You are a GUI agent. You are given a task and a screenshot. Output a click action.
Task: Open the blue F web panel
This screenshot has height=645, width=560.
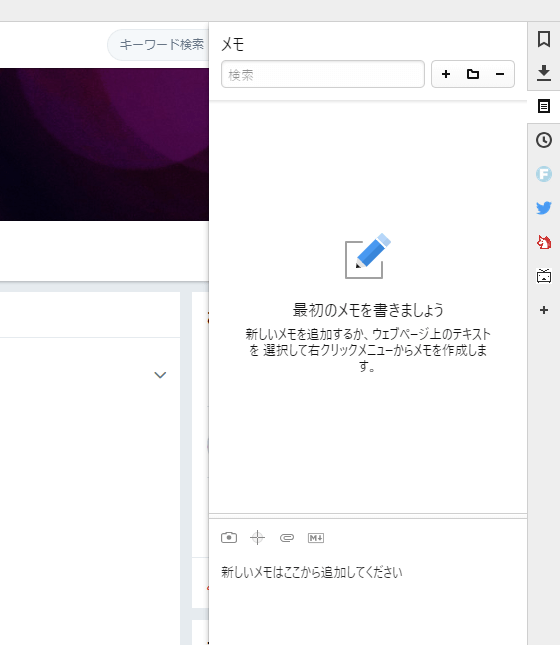click(544, 174)
